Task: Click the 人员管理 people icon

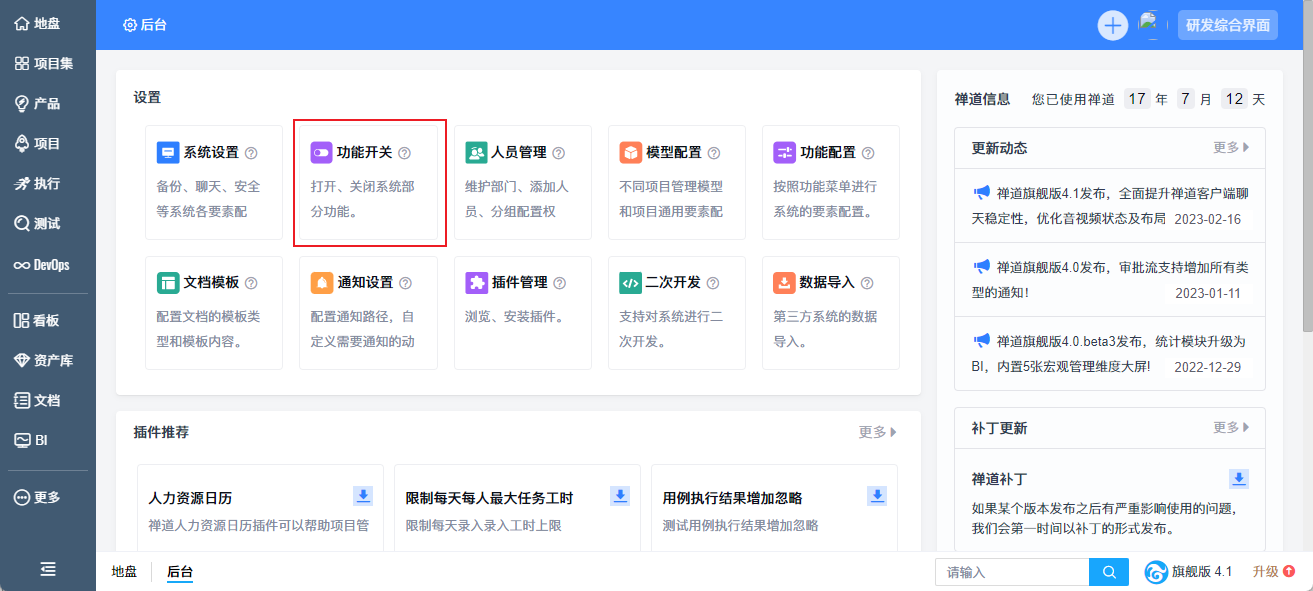Action: pos(476,153)
